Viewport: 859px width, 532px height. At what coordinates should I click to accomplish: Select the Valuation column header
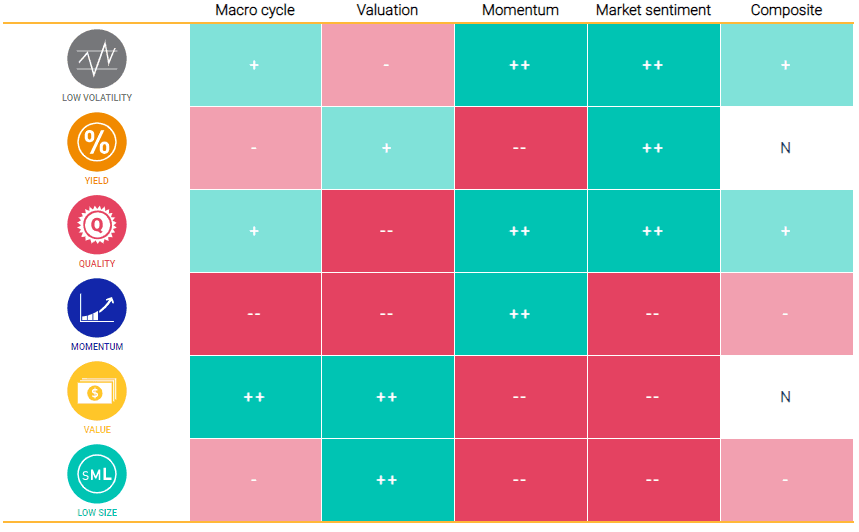(387, 10)
